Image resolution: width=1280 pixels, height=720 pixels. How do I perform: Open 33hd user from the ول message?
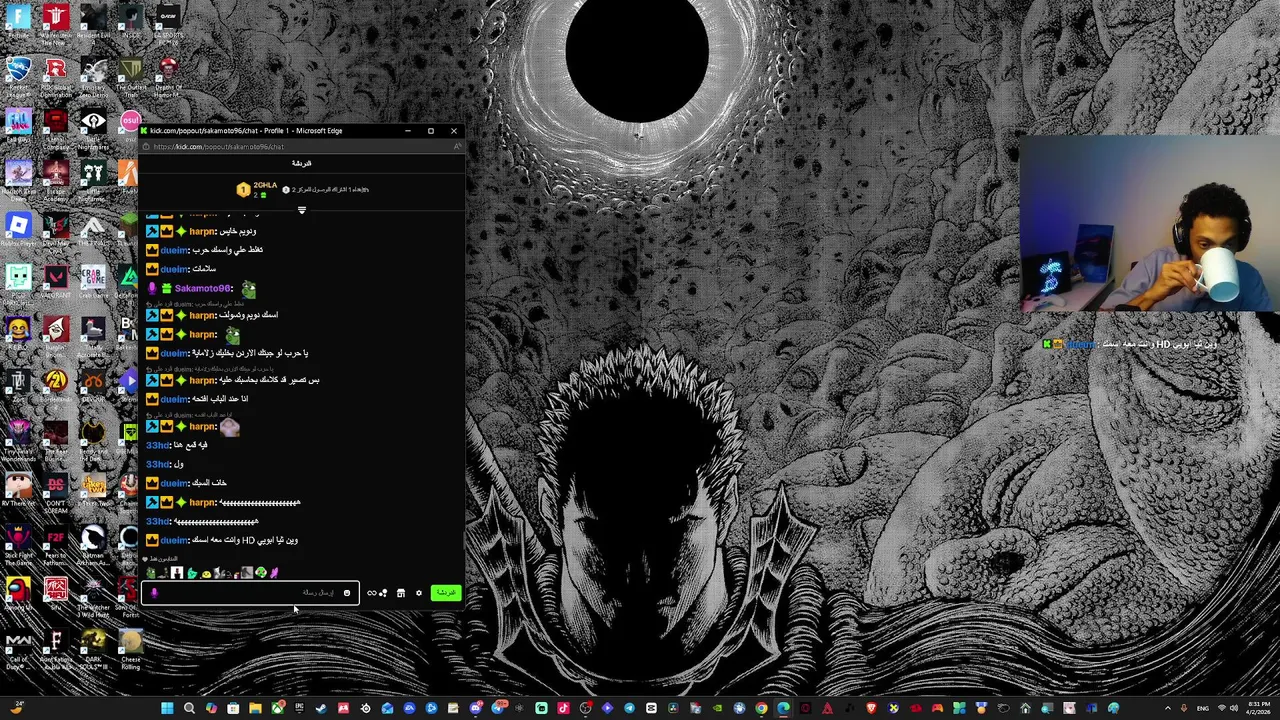[x=157, y=464]
